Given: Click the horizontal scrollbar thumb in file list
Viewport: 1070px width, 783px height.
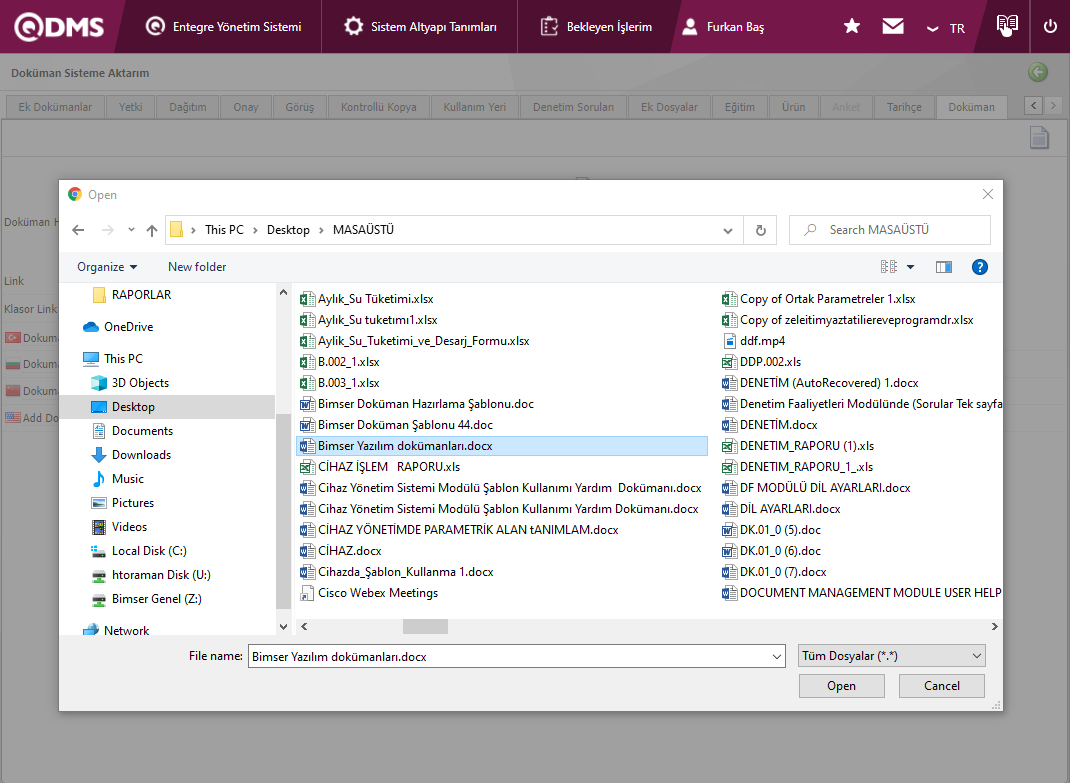Looking at the screenshot, I should 425,627.
